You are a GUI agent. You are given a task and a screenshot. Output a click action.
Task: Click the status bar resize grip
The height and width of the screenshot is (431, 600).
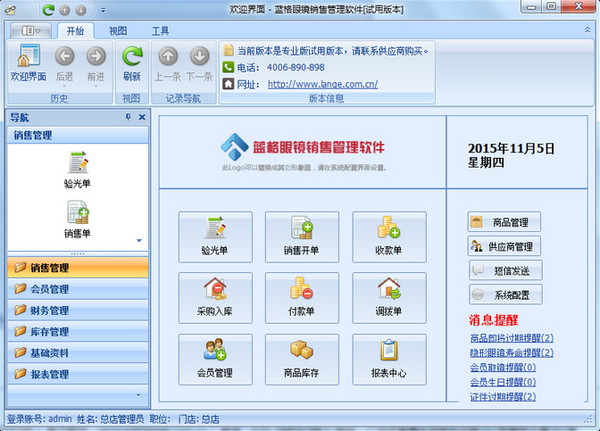point(589,420)
